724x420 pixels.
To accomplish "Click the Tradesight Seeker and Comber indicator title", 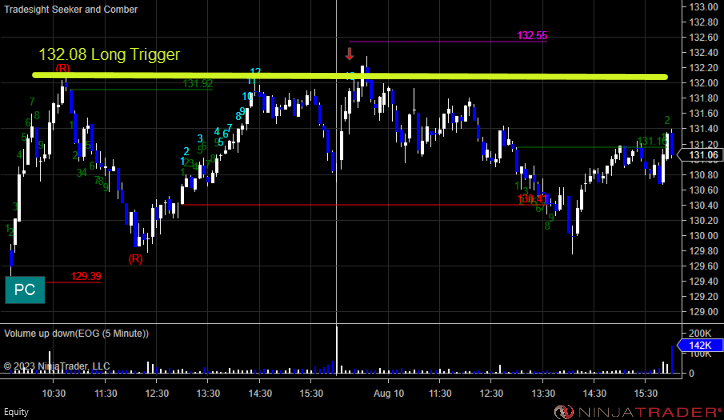I will [x=71, y=9].
